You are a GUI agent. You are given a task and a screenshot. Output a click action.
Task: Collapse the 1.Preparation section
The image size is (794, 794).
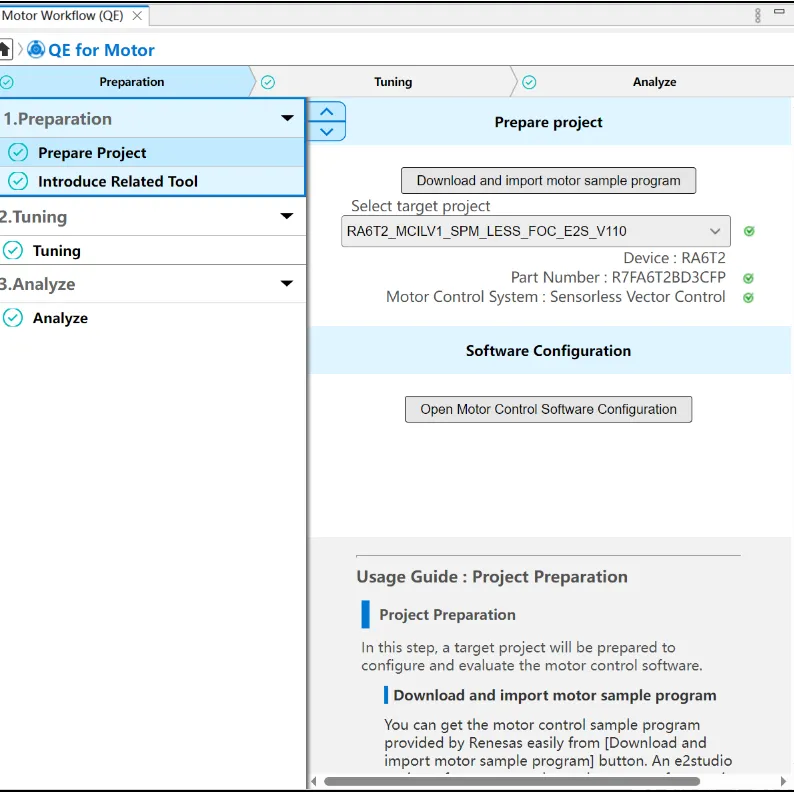point(287,119)
